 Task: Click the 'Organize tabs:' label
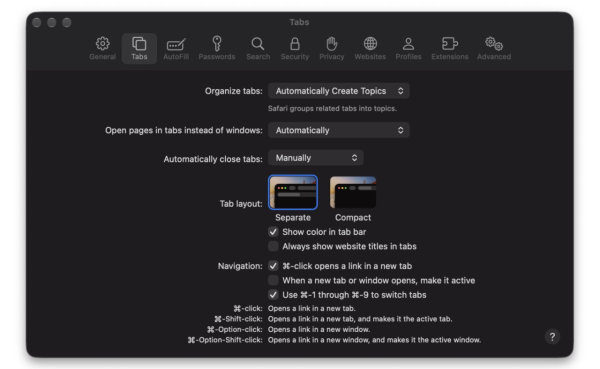pyautogui.click(x=233, y=91)
